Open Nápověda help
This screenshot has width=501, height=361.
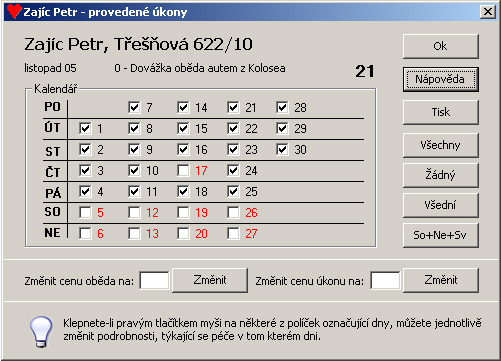click(x=441, y=79)
